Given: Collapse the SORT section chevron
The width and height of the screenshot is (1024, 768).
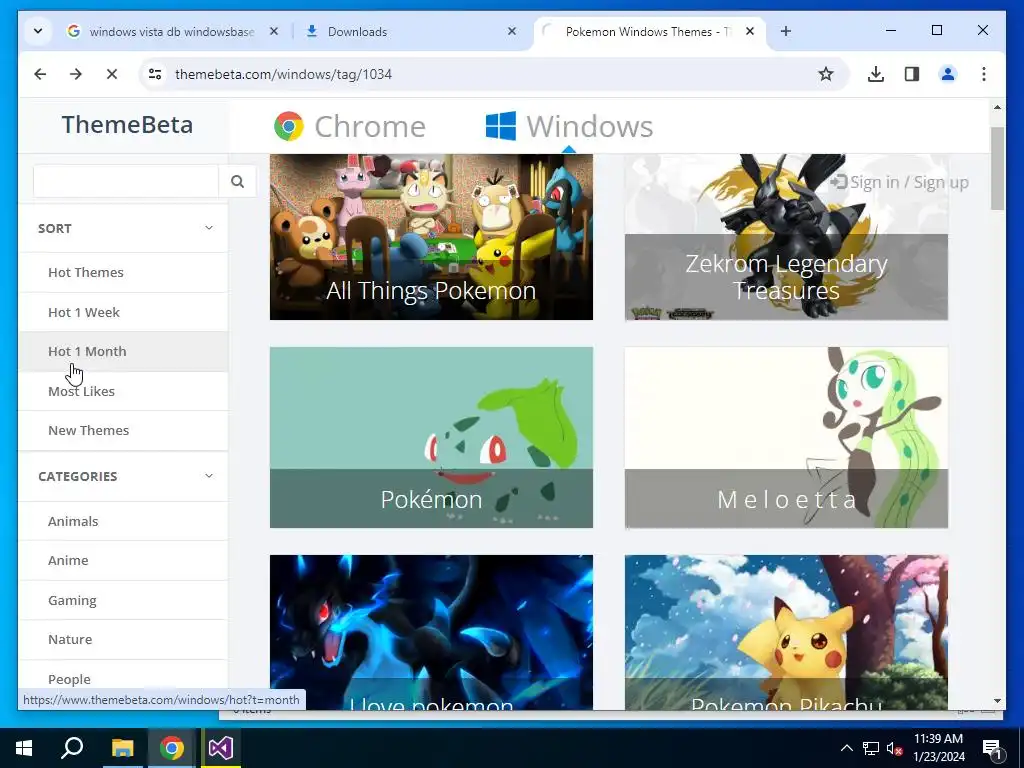Looking at the screenshot, I should click(208, 228).
